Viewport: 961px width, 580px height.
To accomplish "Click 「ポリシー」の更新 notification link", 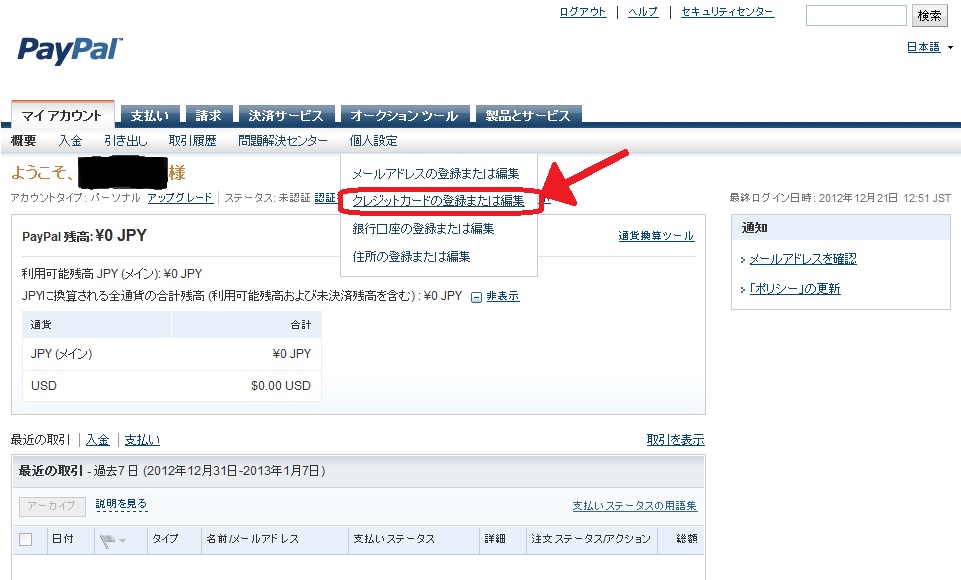I will 795,289.
